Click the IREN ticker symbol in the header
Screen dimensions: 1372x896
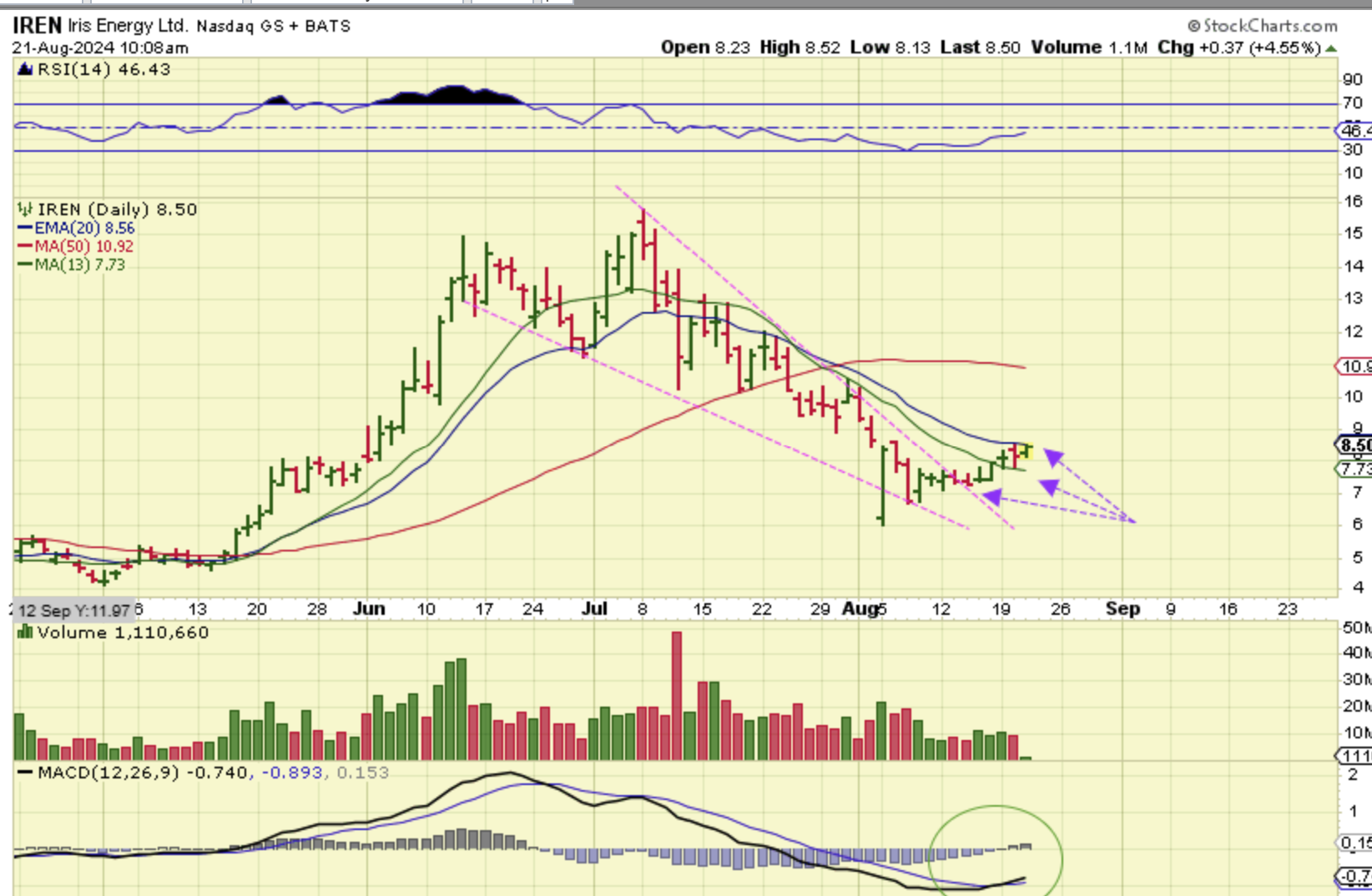pyautogui.click(x=37, y=26)
